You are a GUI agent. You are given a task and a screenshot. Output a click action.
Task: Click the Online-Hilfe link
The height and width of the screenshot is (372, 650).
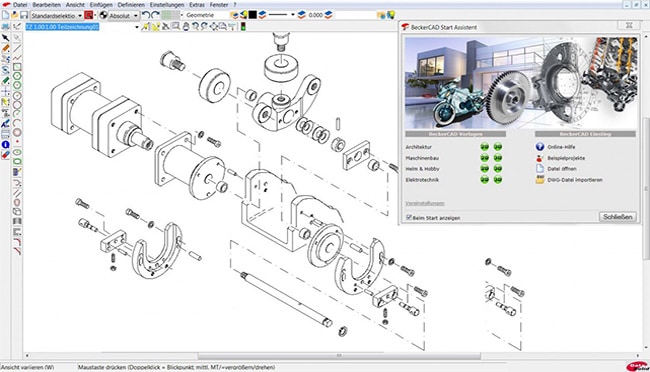coord(561,147)
